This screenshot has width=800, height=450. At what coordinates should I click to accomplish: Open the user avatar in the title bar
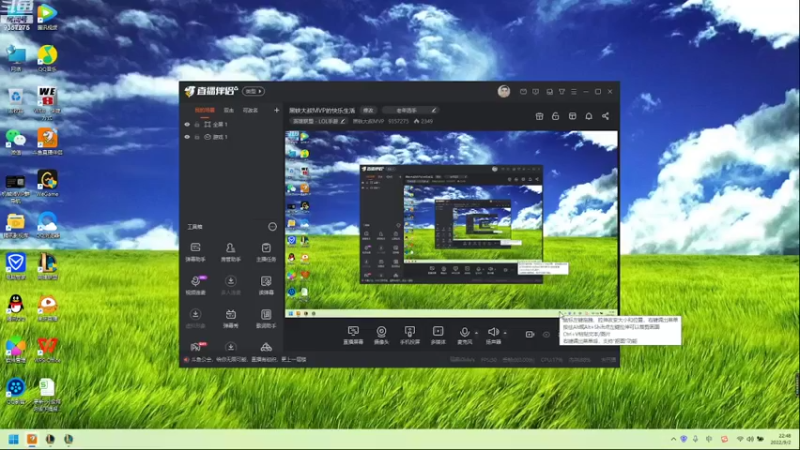tap(504, 91)
